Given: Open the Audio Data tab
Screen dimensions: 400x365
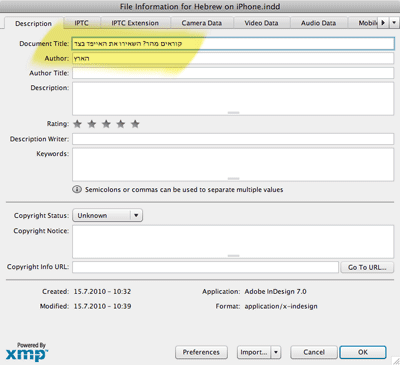Looking at the screenshot, I should tap(318, 23).
